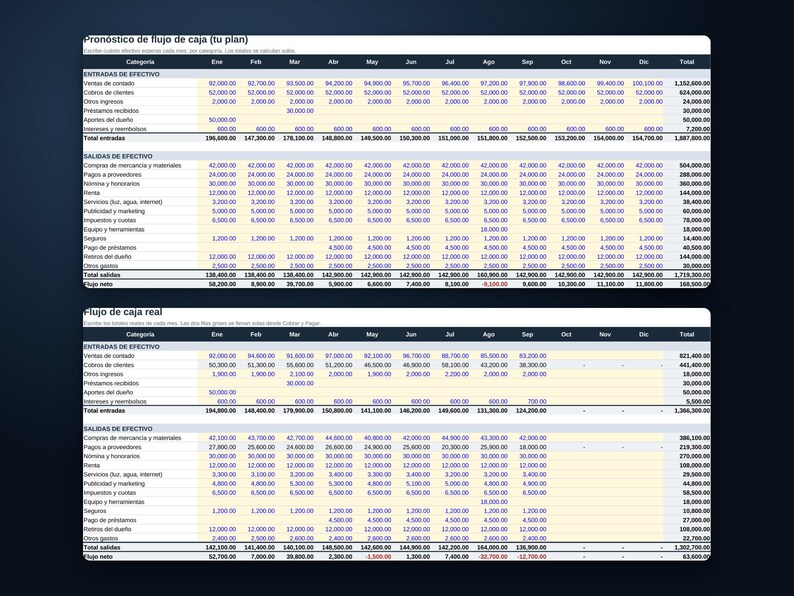Select real Servicios row total 29,500.00
Screen dimensions: 794x596
coord(696,474)
